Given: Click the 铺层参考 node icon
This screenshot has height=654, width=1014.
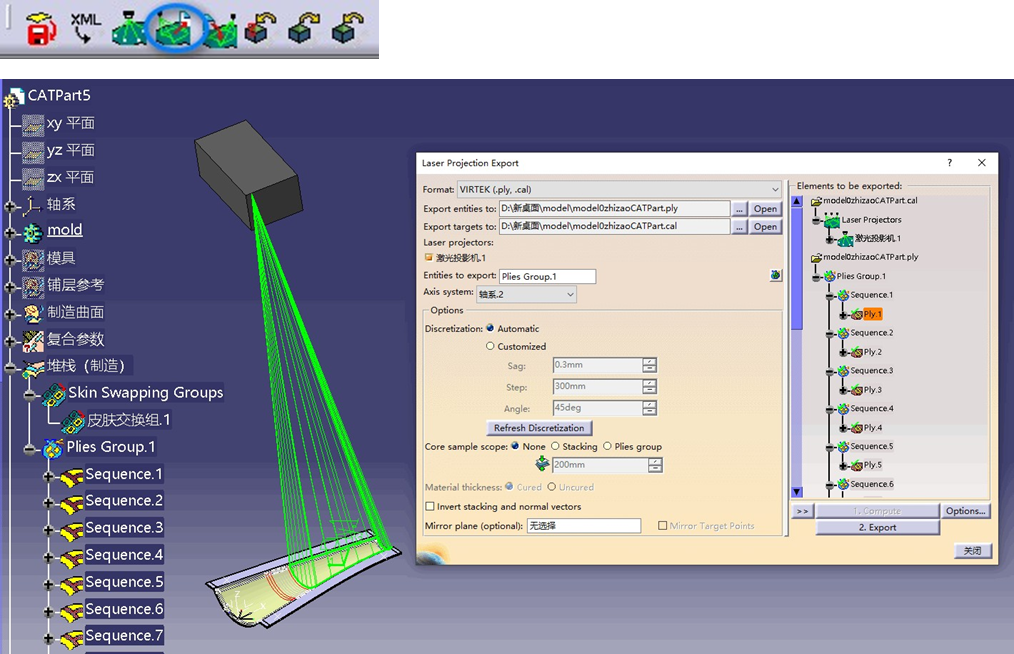Looking at the screenshot, I should click(x=32, y=287).
